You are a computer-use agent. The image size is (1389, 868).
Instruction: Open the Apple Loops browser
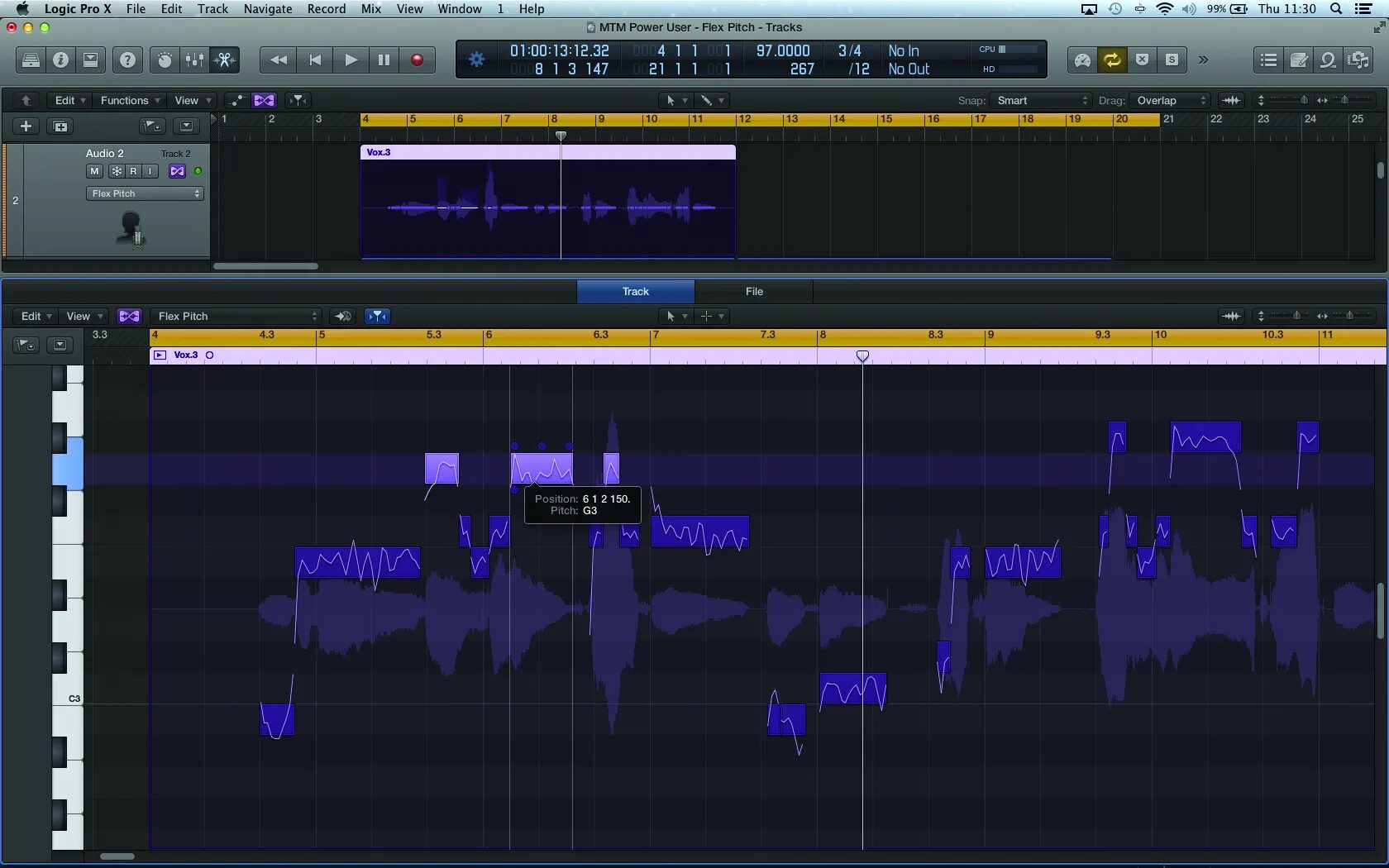1328,60
